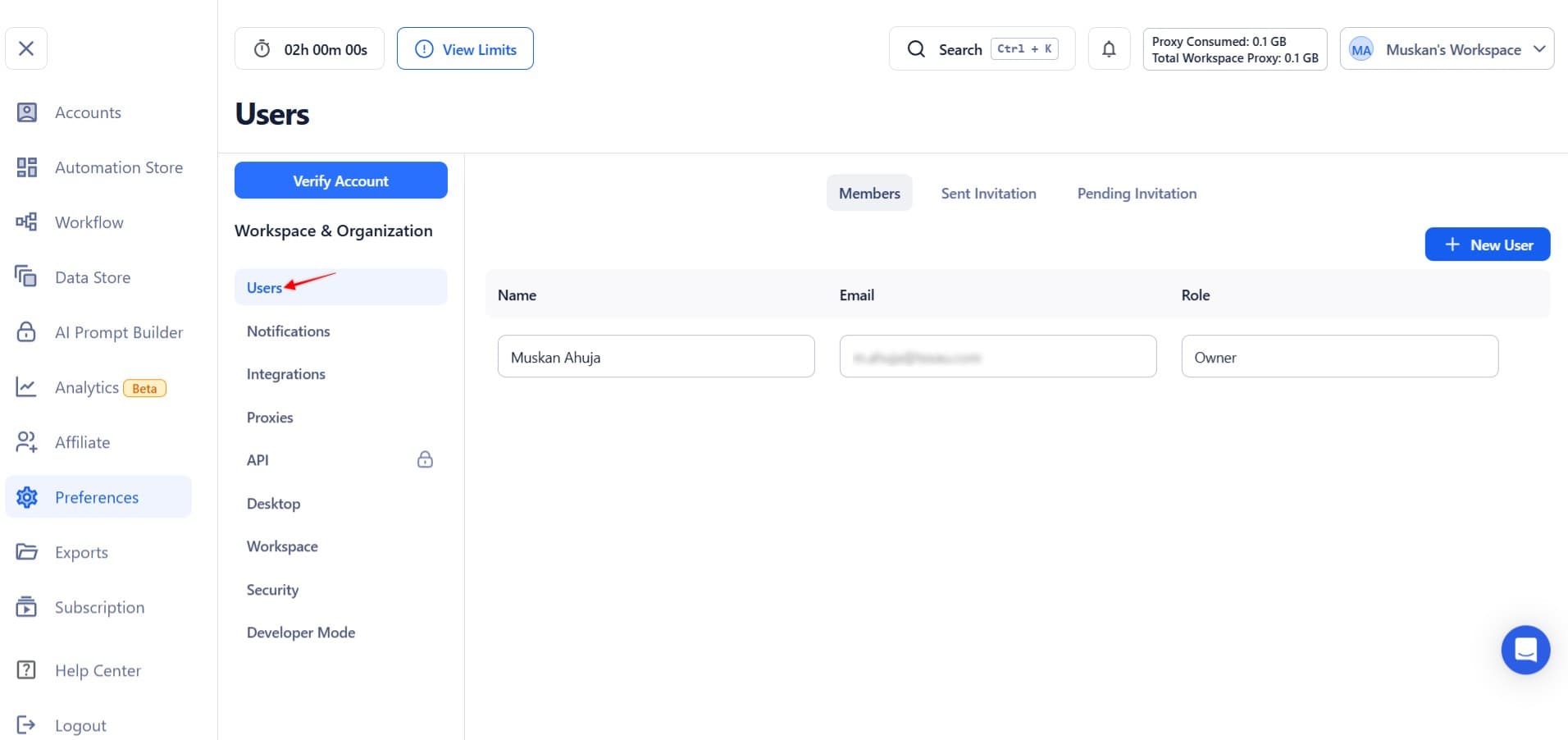Click the Data Store icon
The height and width of the screenshot is (740, 1568).
tap(26, 277)
